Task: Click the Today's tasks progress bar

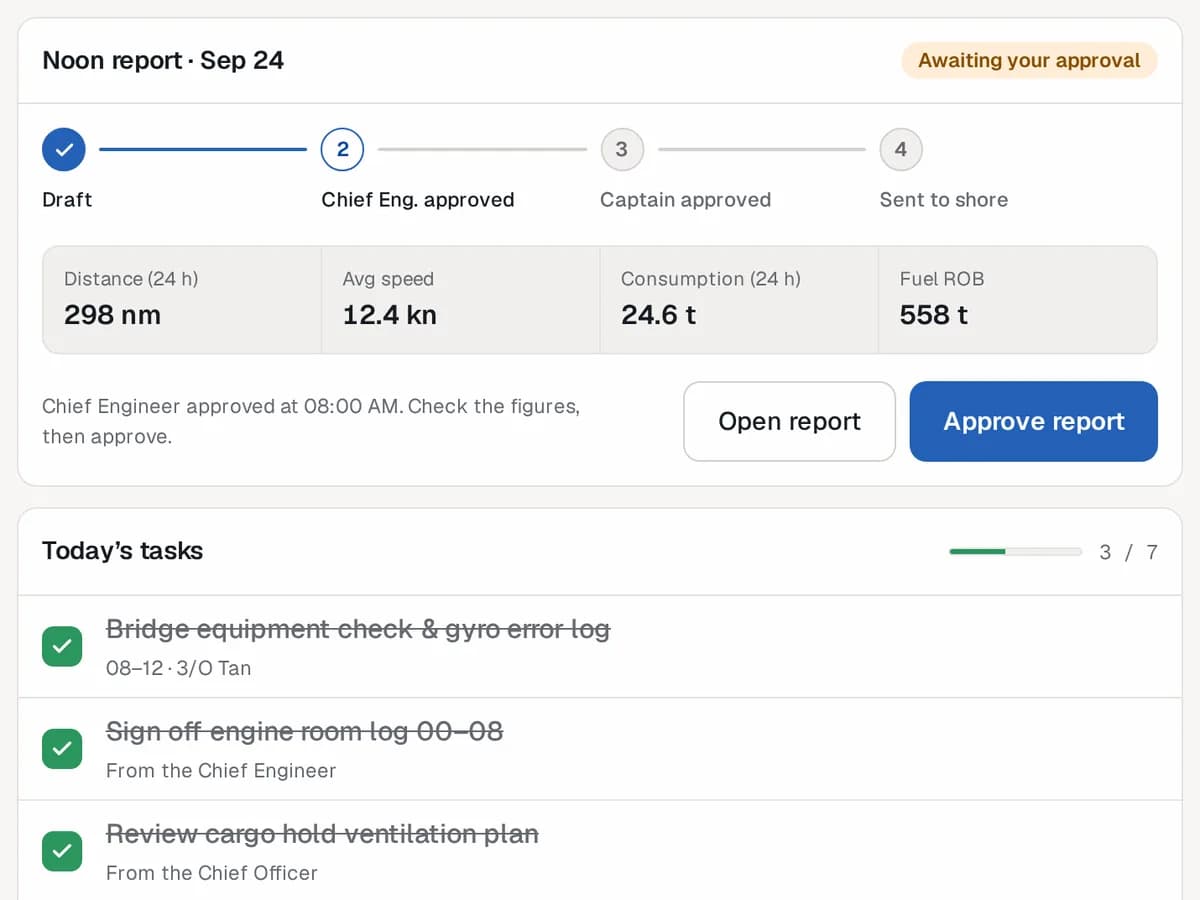Action: (x=1015, y=551)
